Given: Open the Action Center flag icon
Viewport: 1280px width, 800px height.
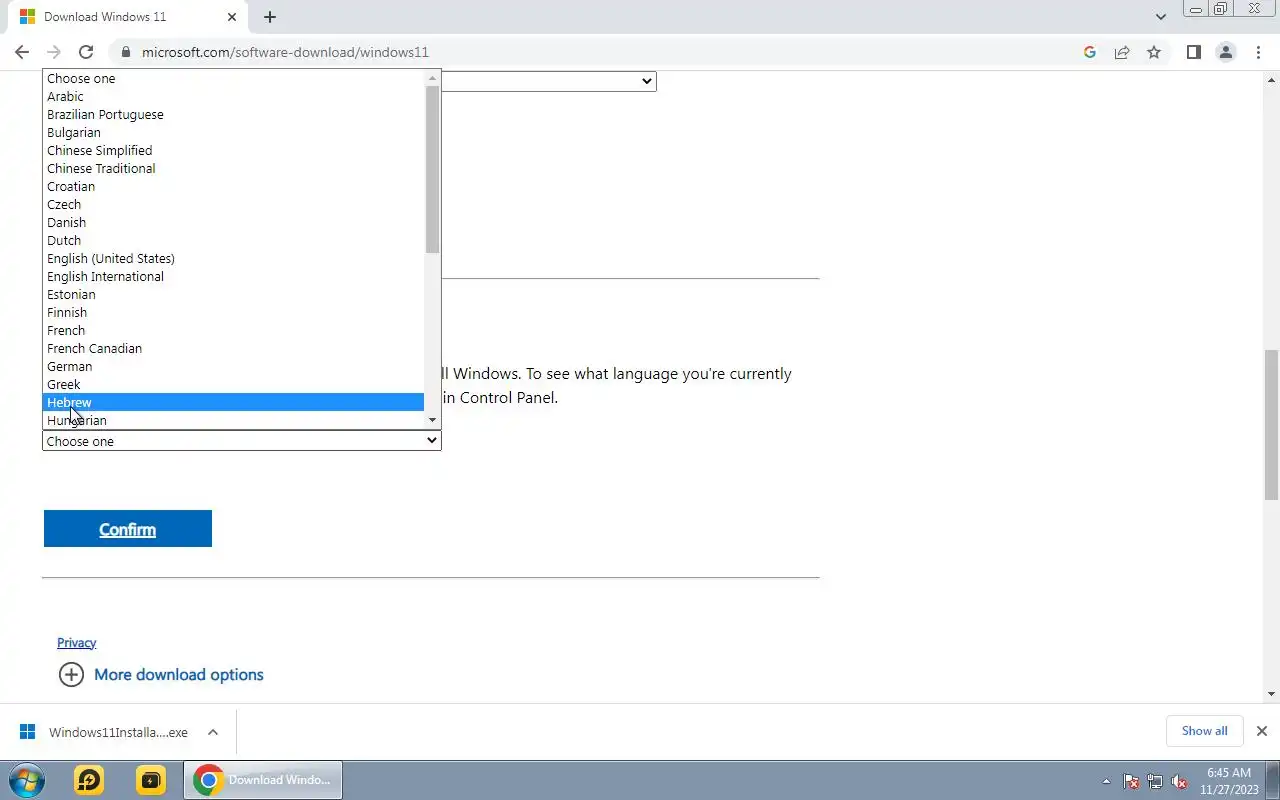Looking at the screenshot, I should tap(1131, 782).
